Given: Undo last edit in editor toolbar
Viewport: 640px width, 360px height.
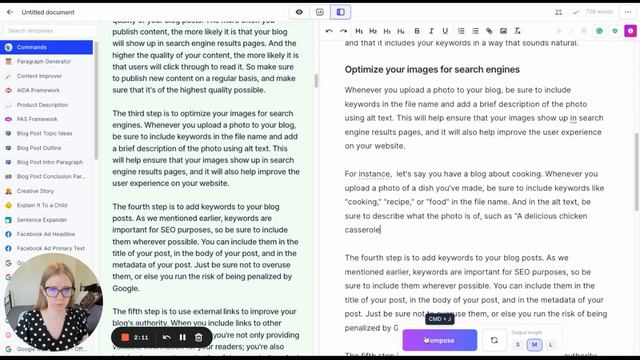Looking at the screenshot, I should tap(329, 31).
